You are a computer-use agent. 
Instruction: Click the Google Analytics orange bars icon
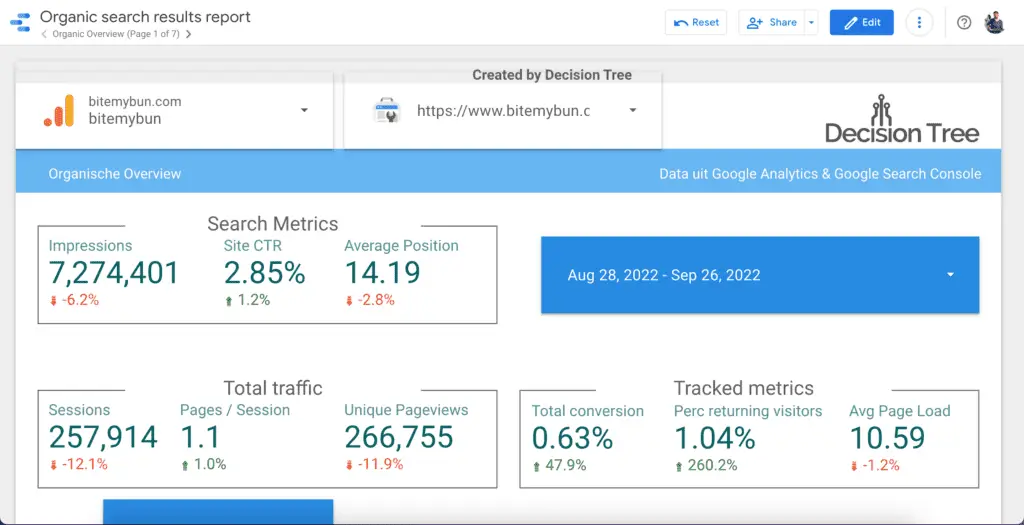[59, 110]
